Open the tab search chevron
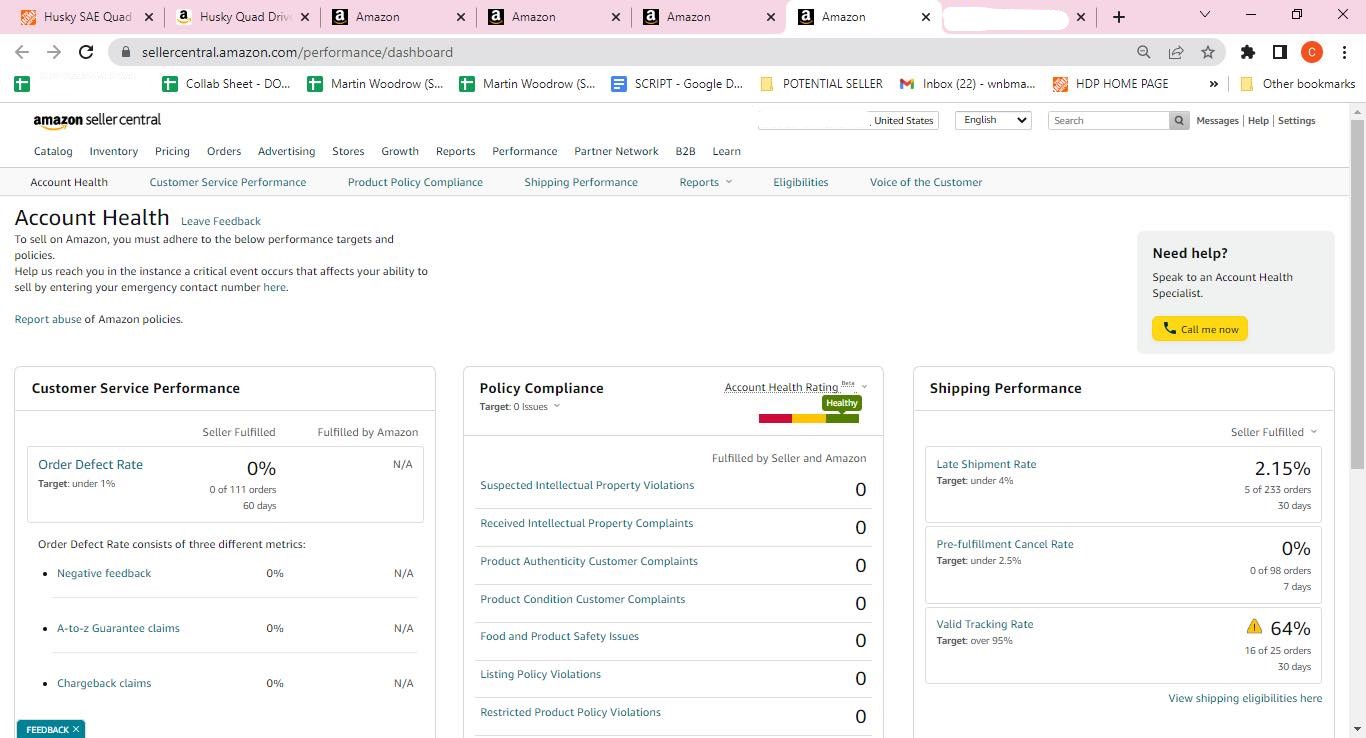 tap(1204, 14)
